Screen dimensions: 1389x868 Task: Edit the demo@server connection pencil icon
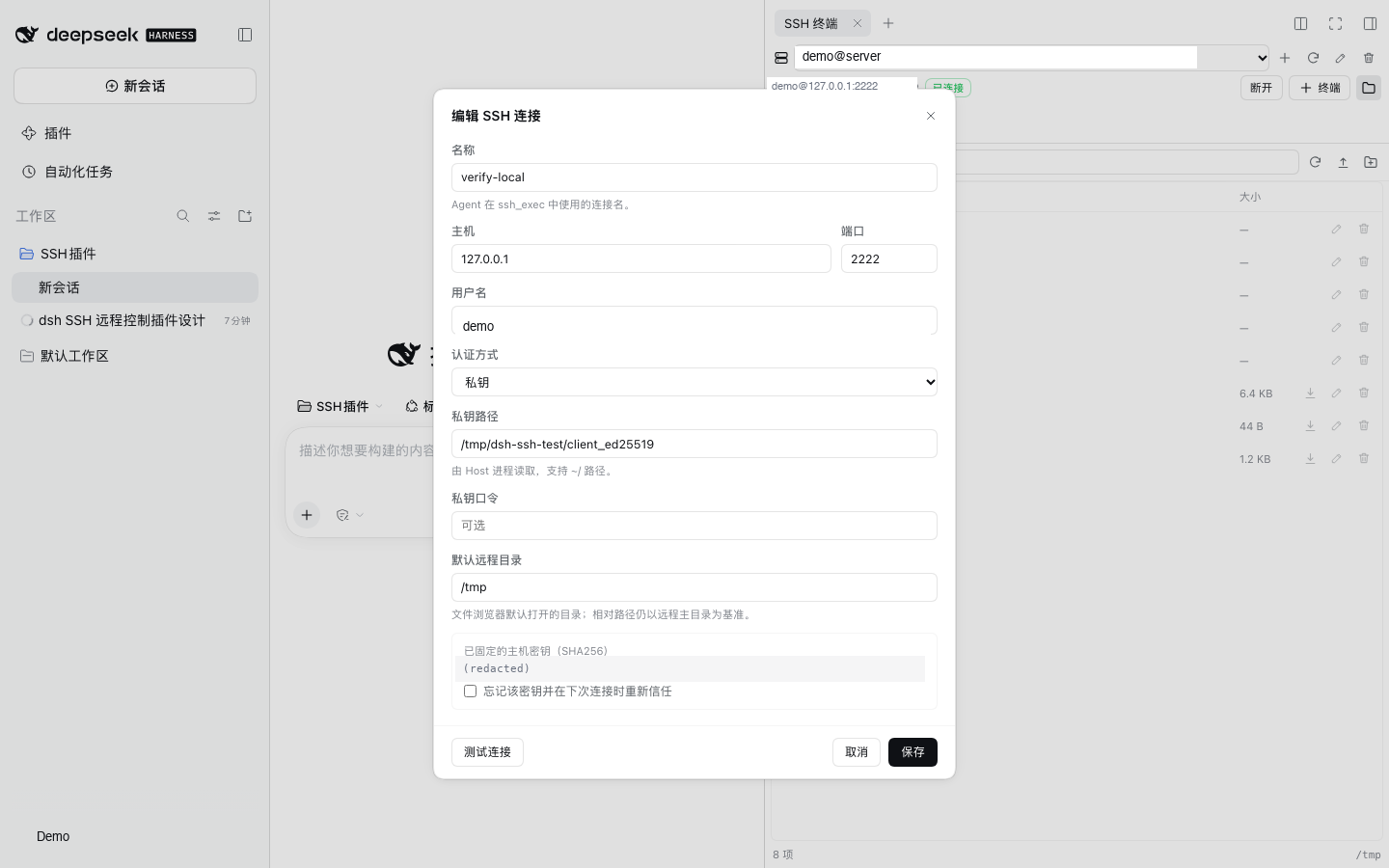(x=1341, y=58)
